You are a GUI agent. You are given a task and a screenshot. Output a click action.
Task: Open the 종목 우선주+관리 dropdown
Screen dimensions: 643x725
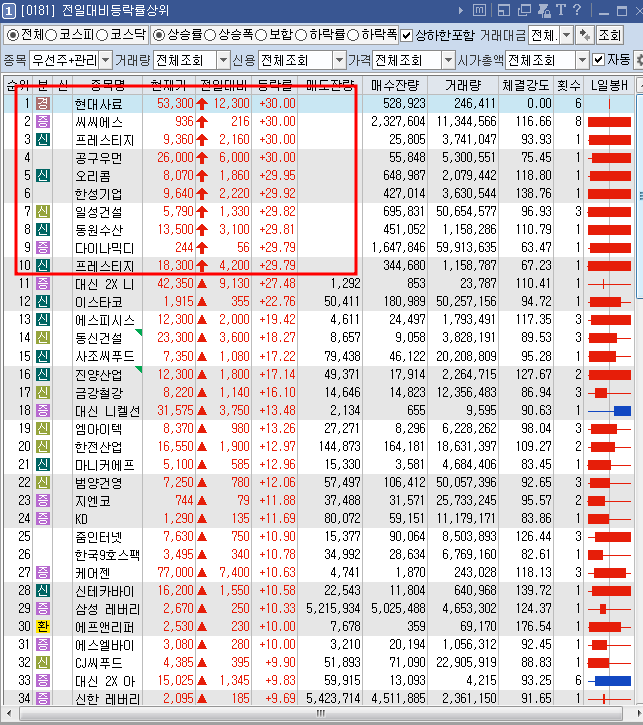click(x=106, y=60)
